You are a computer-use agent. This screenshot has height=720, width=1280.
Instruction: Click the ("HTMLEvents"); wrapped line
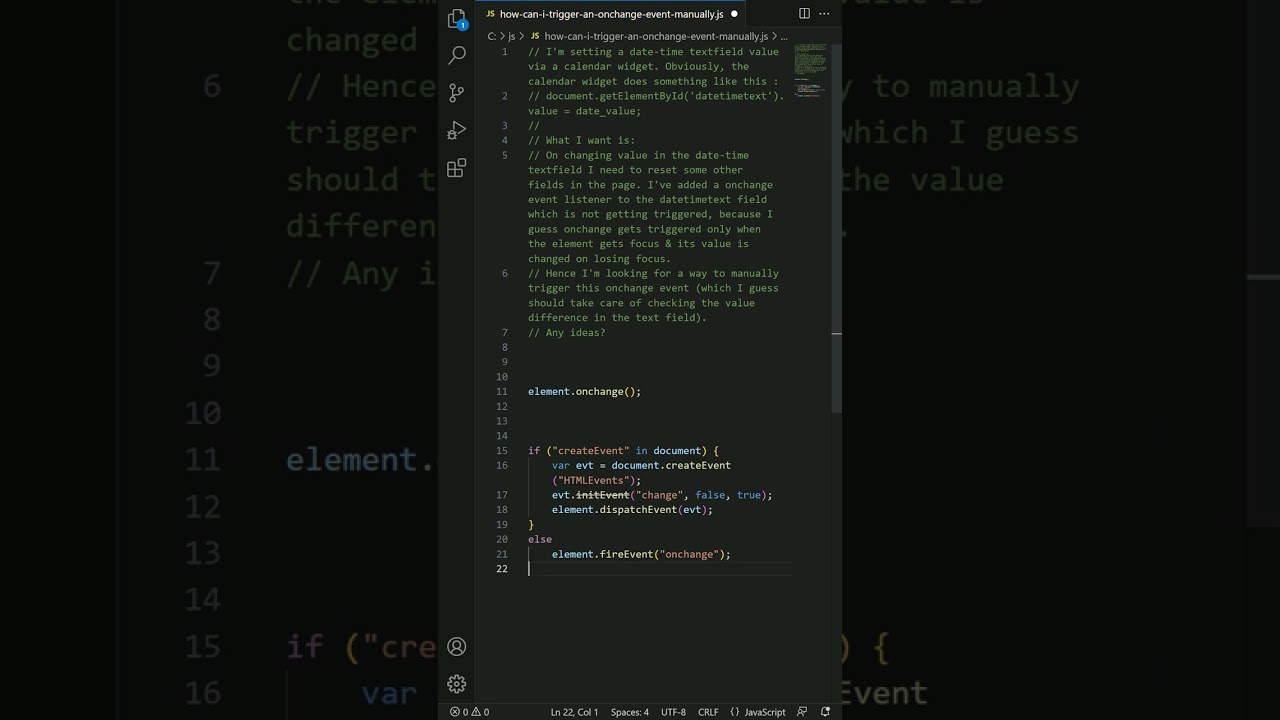tap(596, 480)
